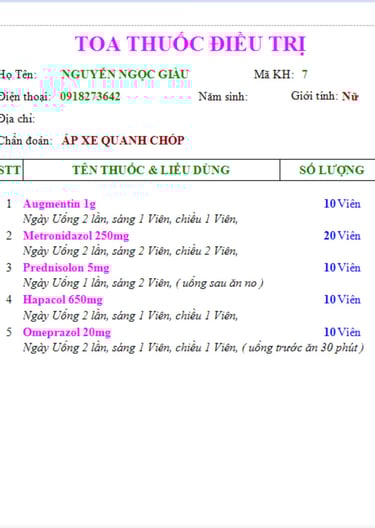Click quantity '10 Viên' for Hapacol
Viewport: 375px width, 528px height.
click(x=342, y=299)
